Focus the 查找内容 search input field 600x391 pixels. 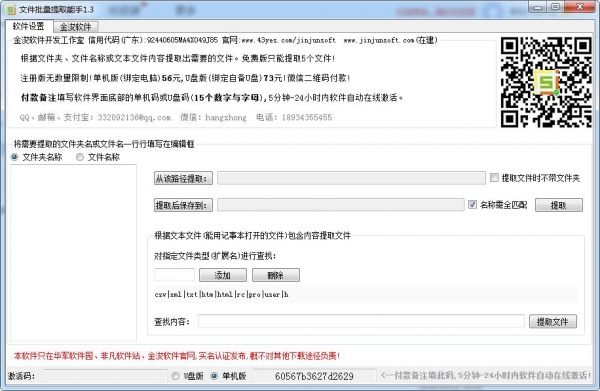(x=361, y=321)
